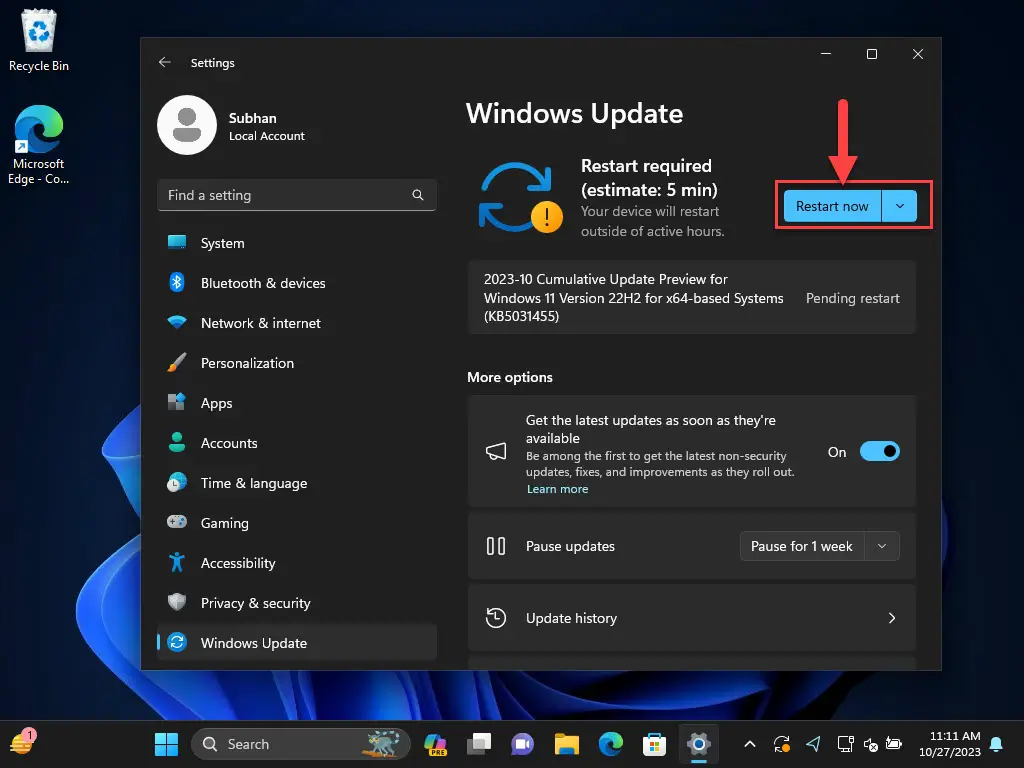Viewport: 1024px width, 768px height.
Task: Click the megaphone icon for latest updates
Action: tap(496, 451)
